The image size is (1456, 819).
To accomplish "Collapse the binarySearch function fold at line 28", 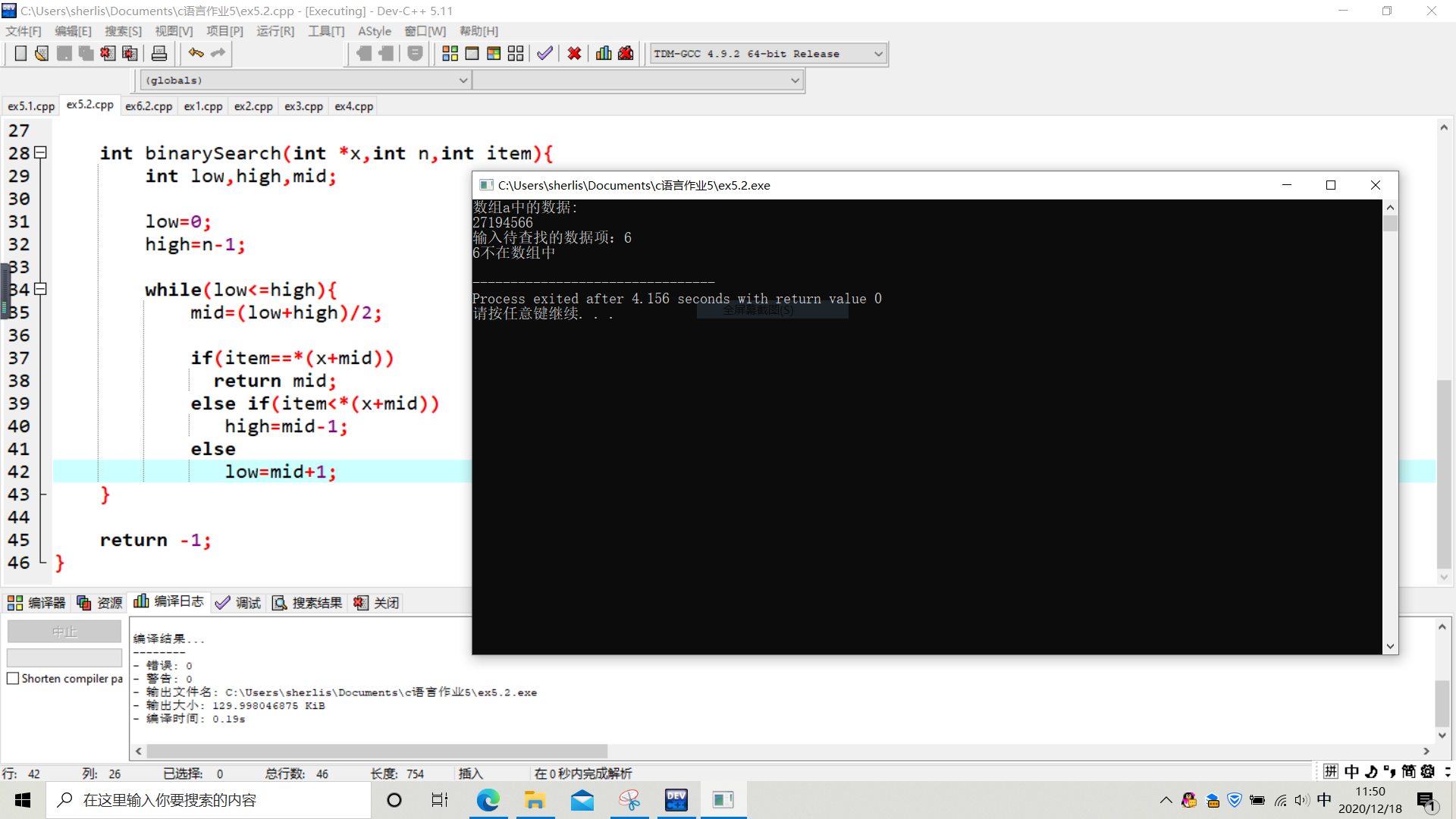I will (x=41, y=152).
